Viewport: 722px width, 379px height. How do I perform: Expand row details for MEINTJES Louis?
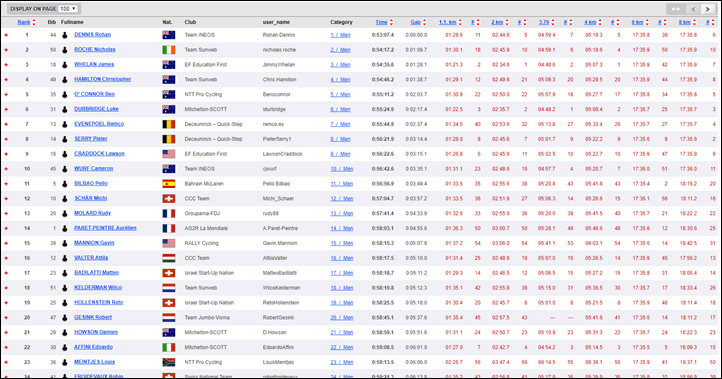tap(6, 362)
